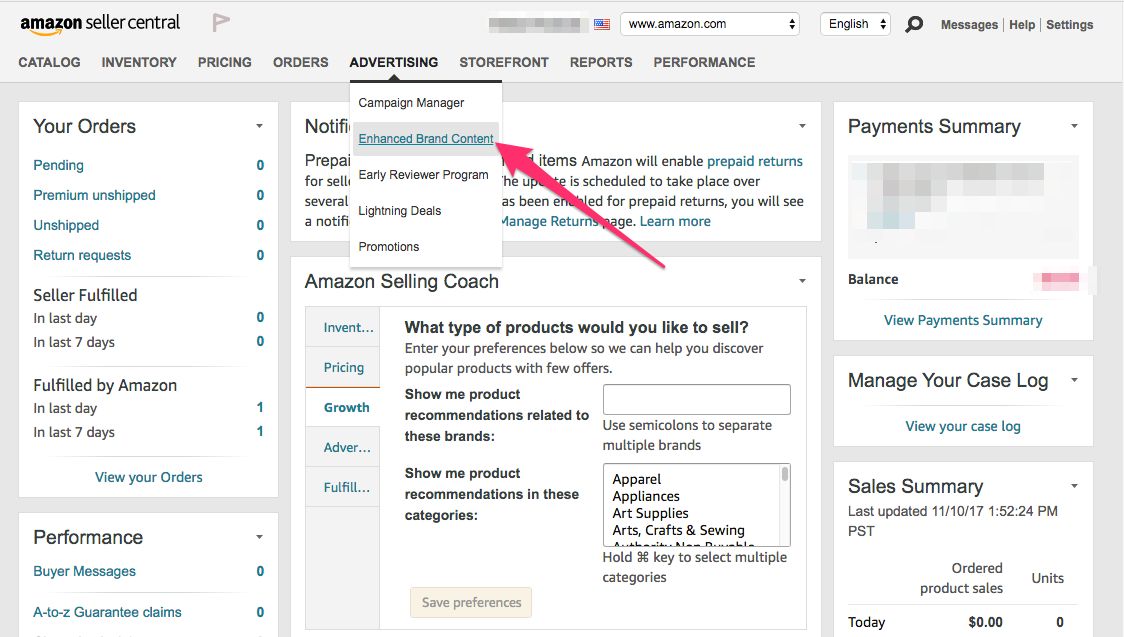
Task: Open the Advertising menu
Action: (394, 62)
